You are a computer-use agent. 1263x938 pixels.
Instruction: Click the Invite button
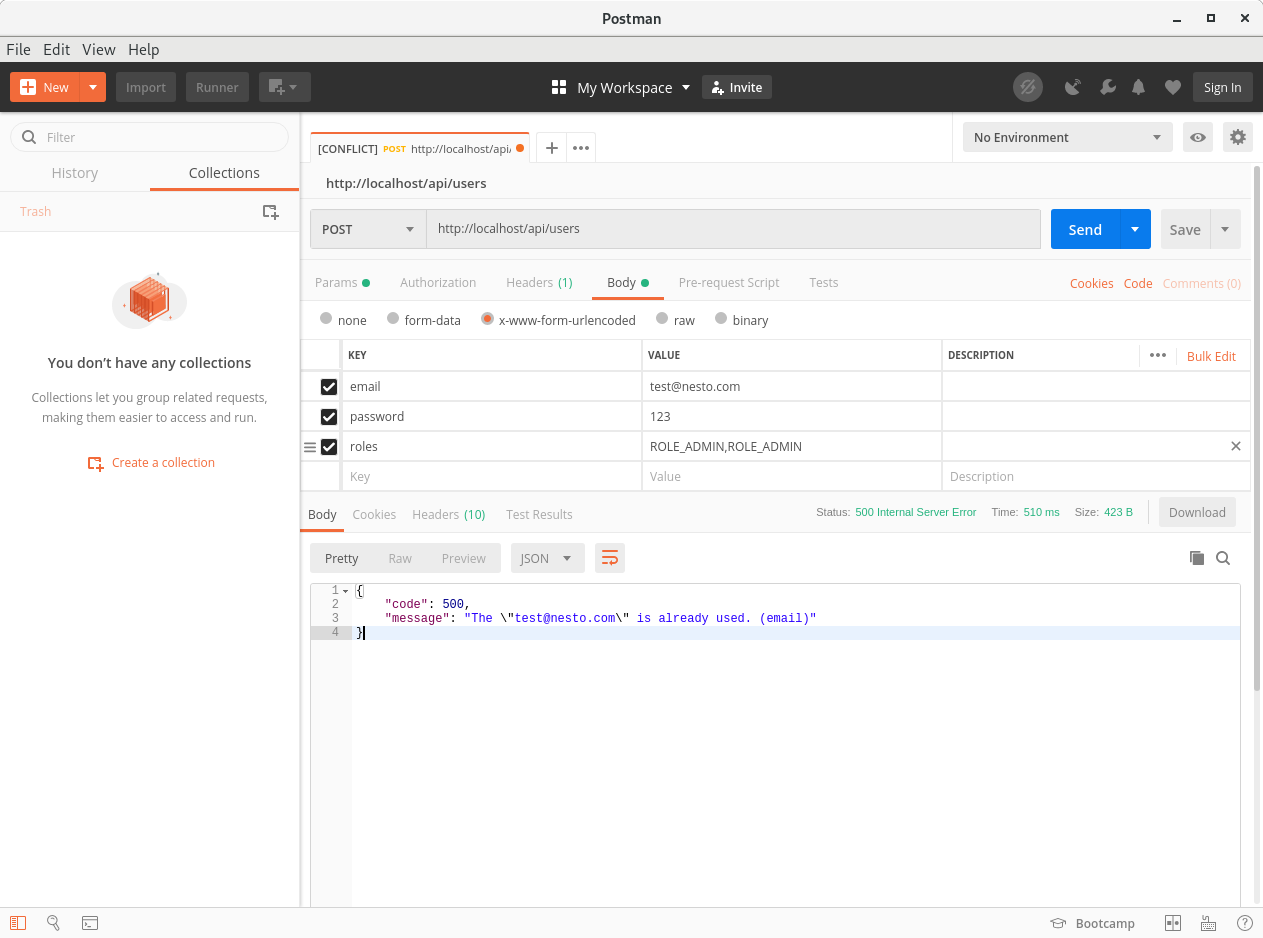coord(737,87)
